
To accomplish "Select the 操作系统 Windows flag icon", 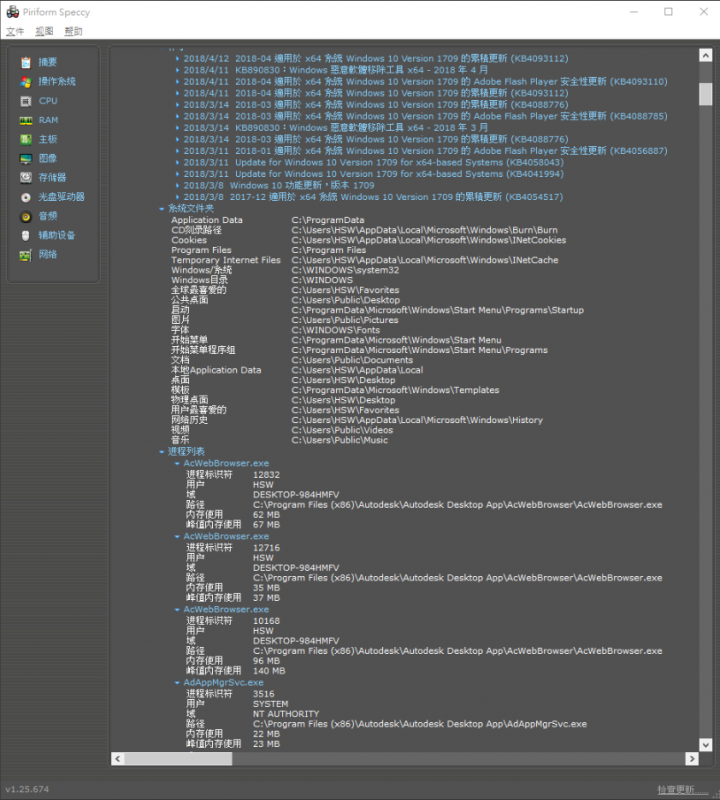I will pyautogui.click(x=26, y=82).
